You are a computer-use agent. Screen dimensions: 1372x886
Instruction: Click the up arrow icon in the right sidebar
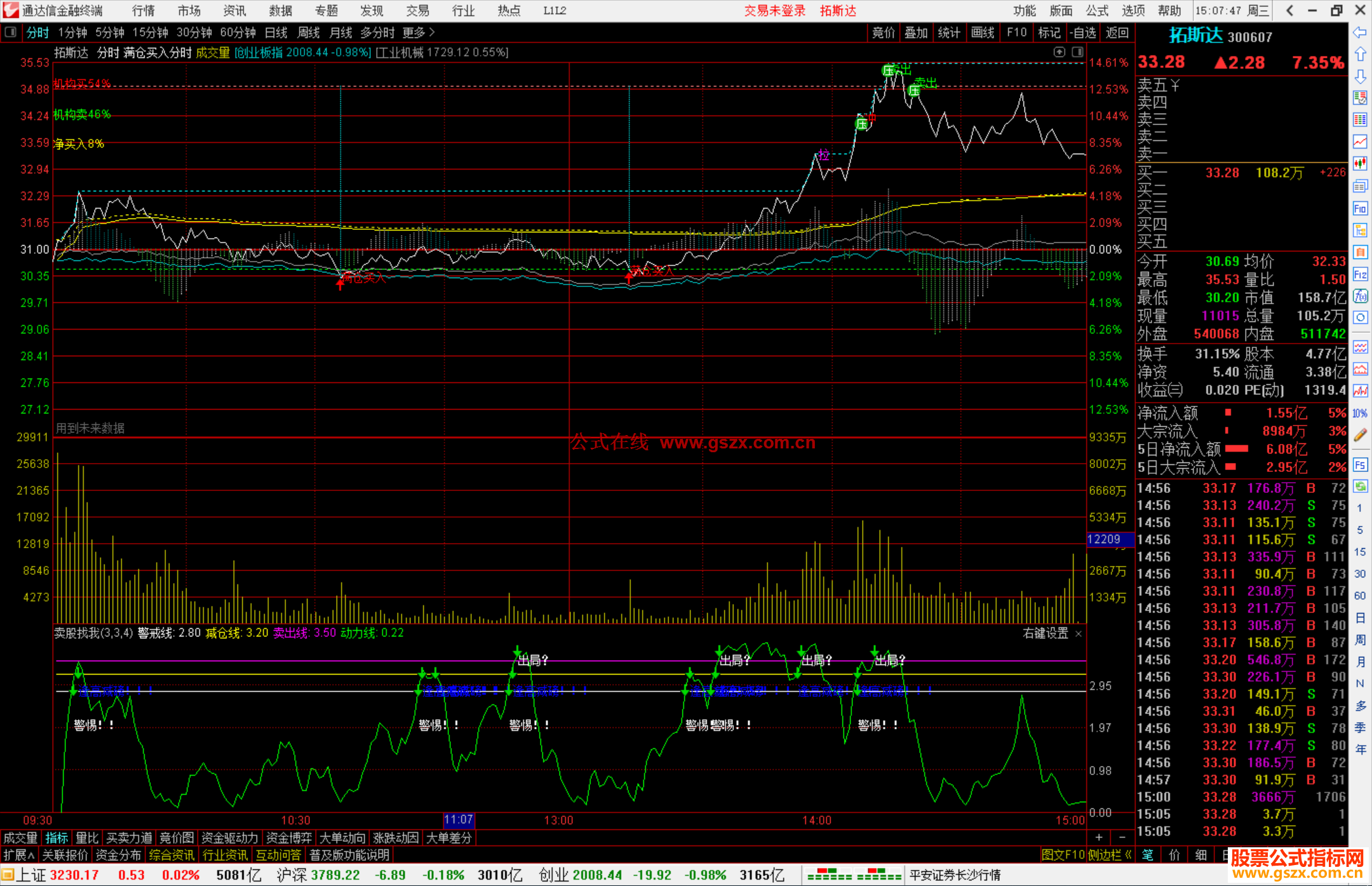(1360, 55)
